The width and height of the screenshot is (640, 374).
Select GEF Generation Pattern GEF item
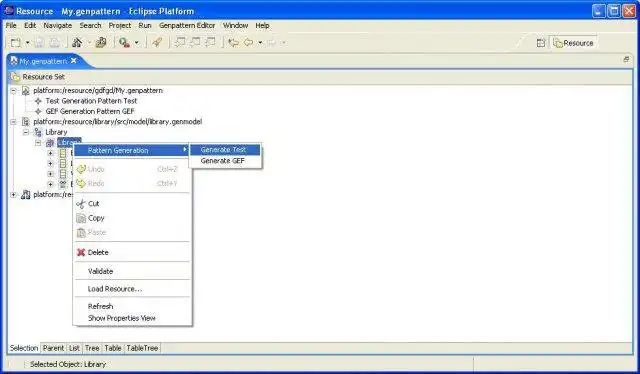point(90,111)
